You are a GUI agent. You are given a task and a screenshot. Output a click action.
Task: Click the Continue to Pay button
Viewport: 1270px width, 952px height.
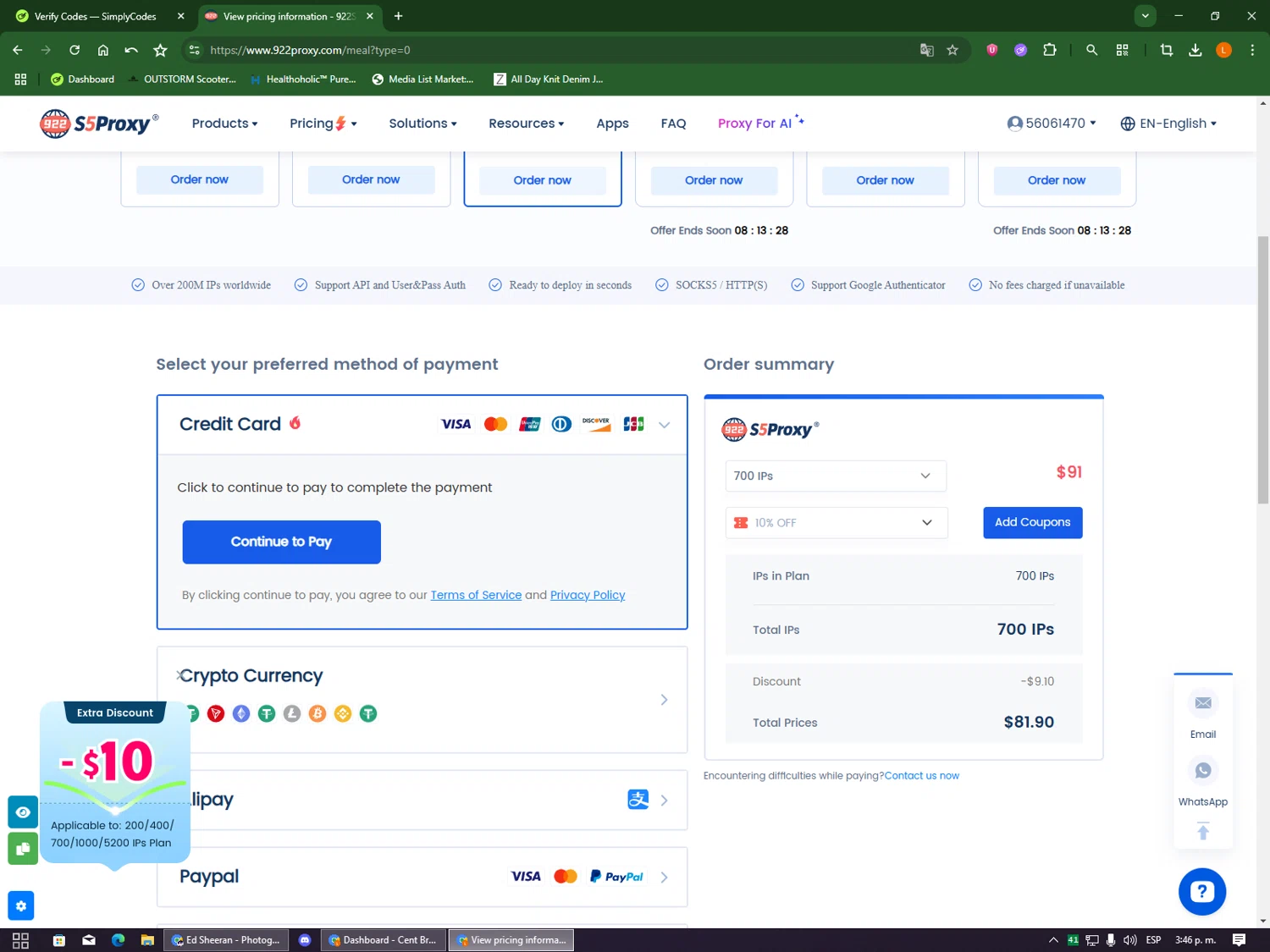(x=281, y=542)
